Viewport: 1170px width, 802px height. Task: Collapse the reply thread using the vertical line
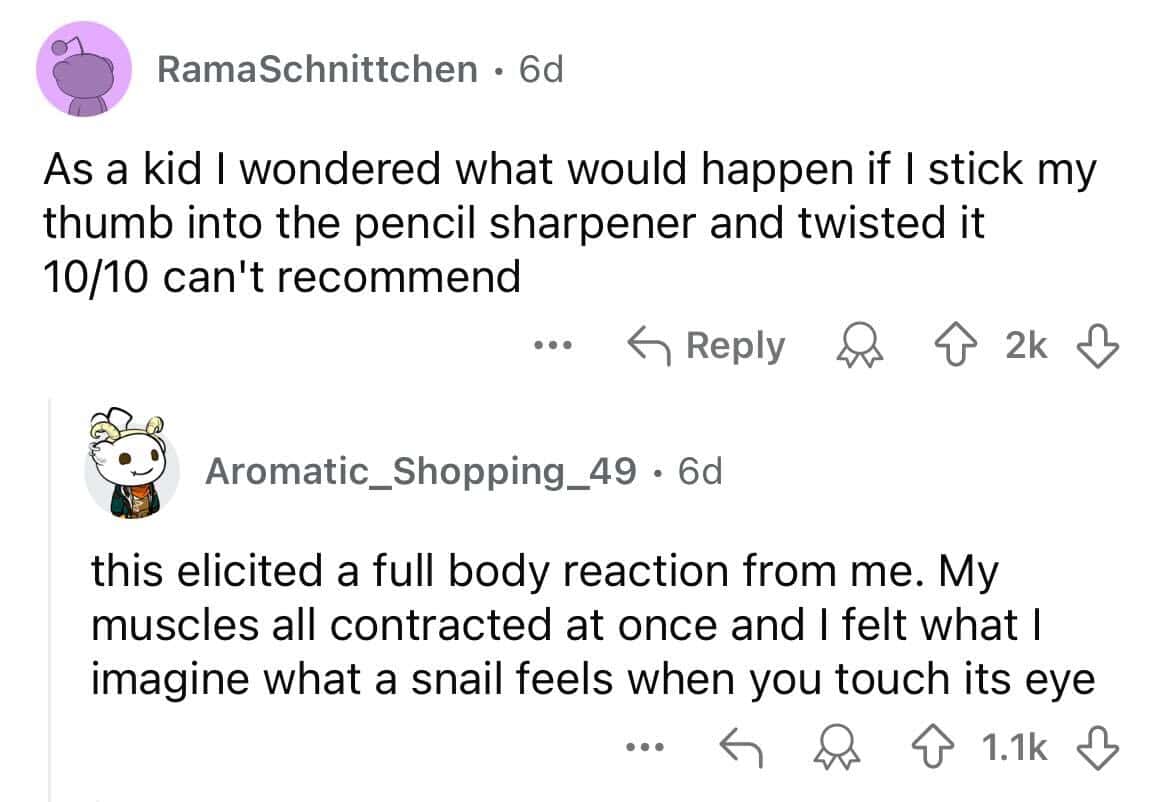coord(49,600)
